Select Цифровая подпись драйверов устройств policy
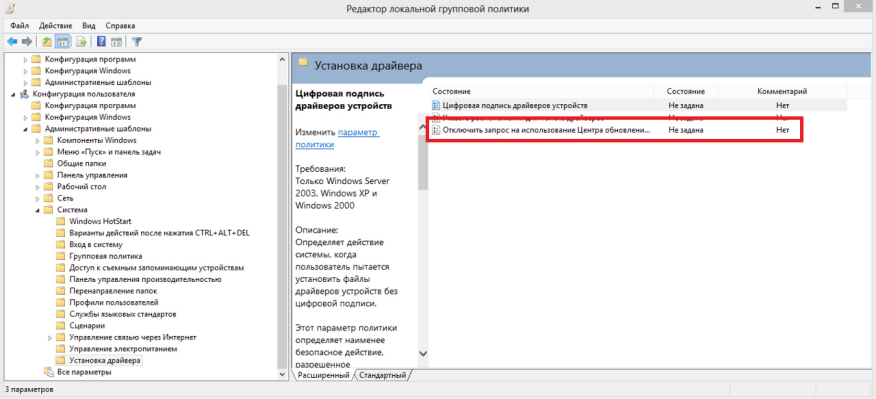 coord(515,105)
